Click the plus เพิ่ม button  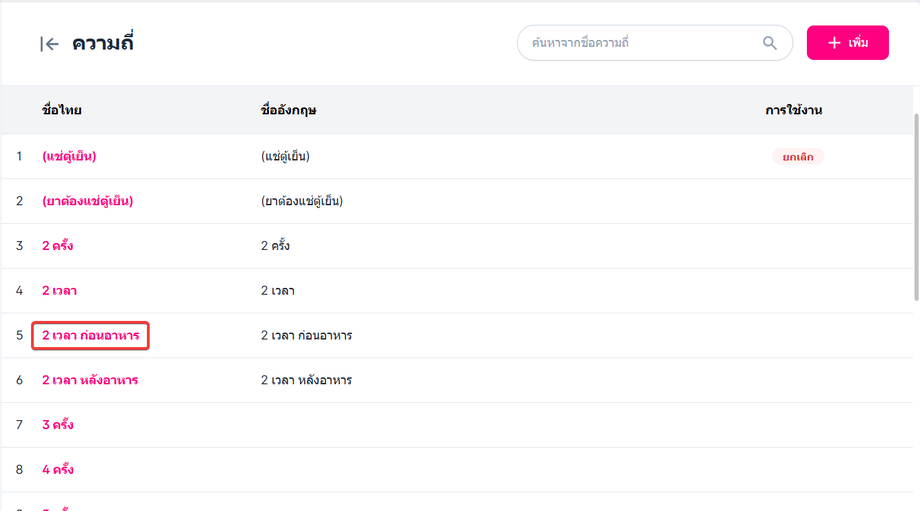click(847, 43)
